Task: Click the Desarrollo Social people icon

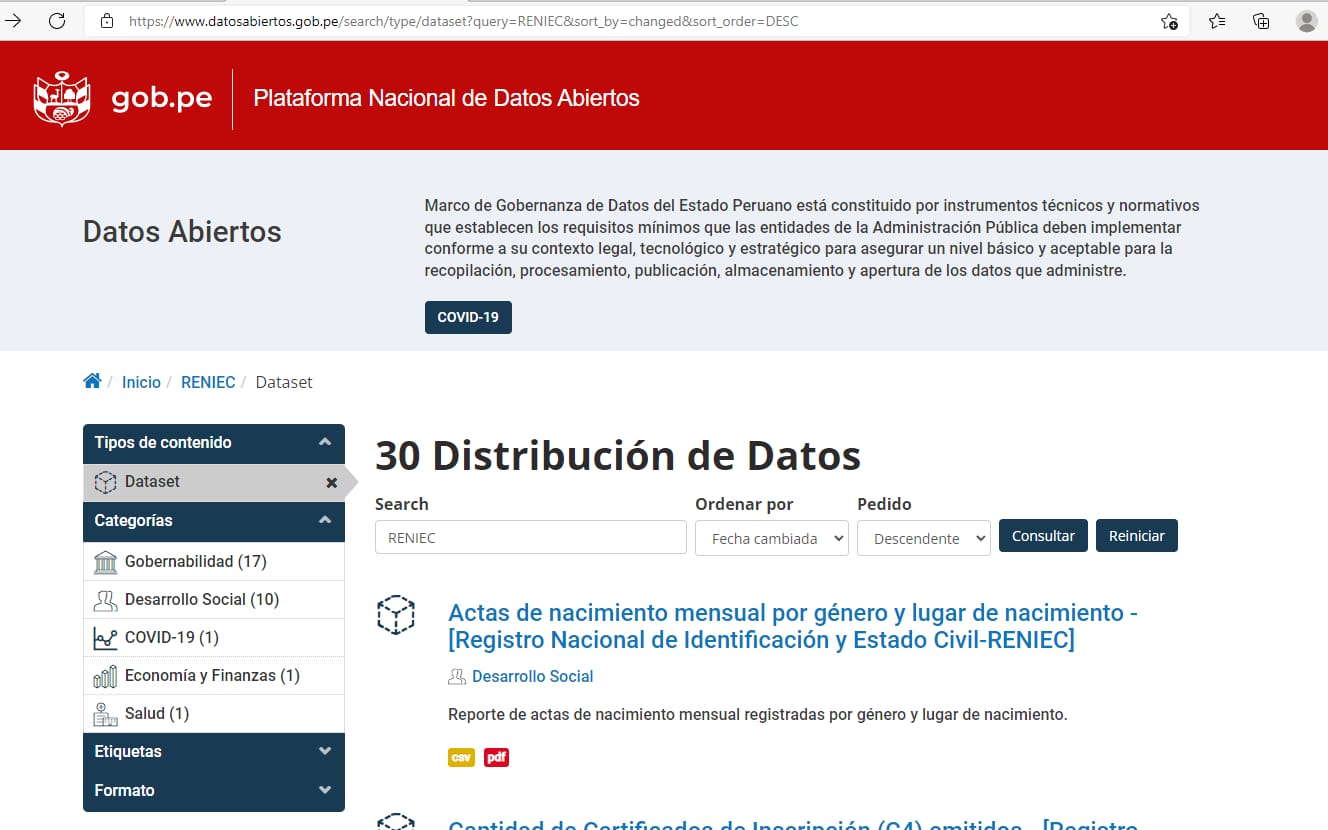Action: (105, 600)
